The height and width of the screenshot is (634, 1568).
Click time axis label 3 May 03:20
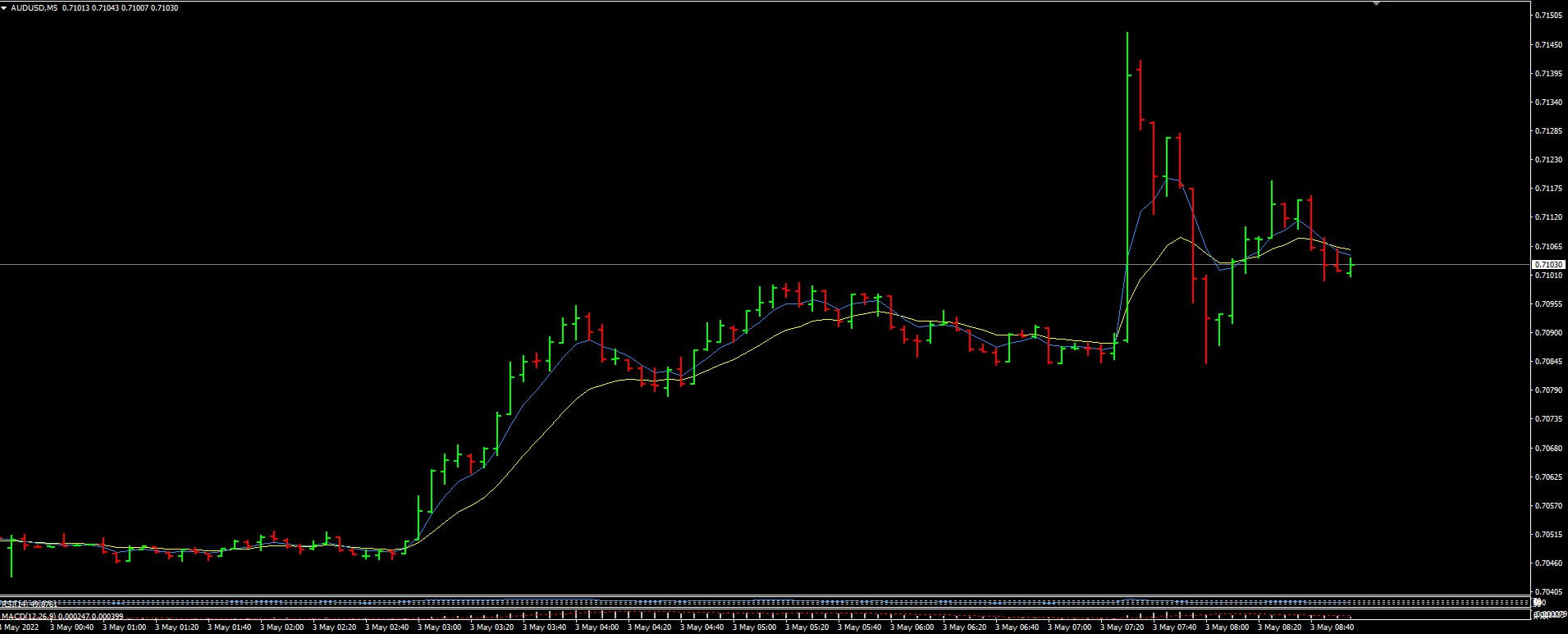pyautogui.click(x=491, y=627)
